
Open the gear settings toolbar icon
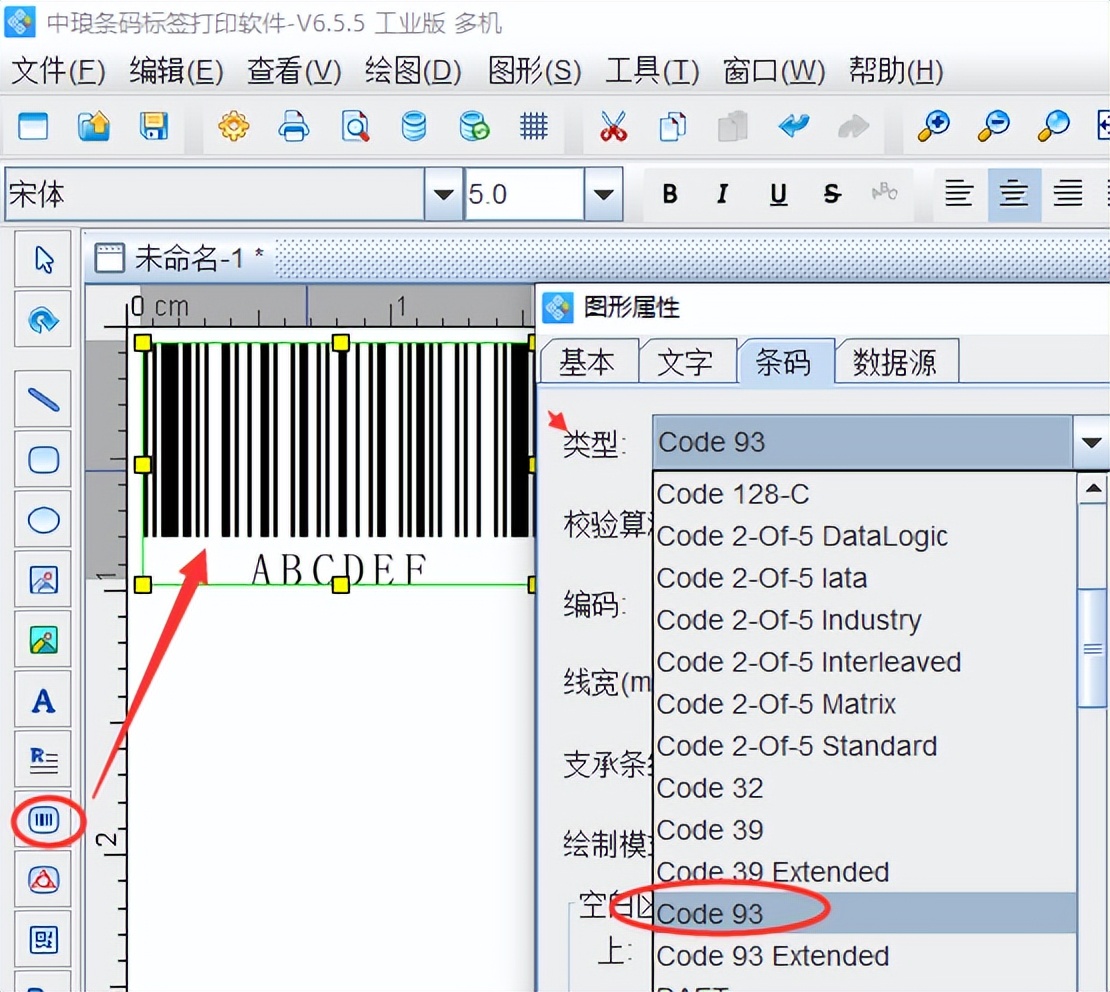click(x=233, y=127)
